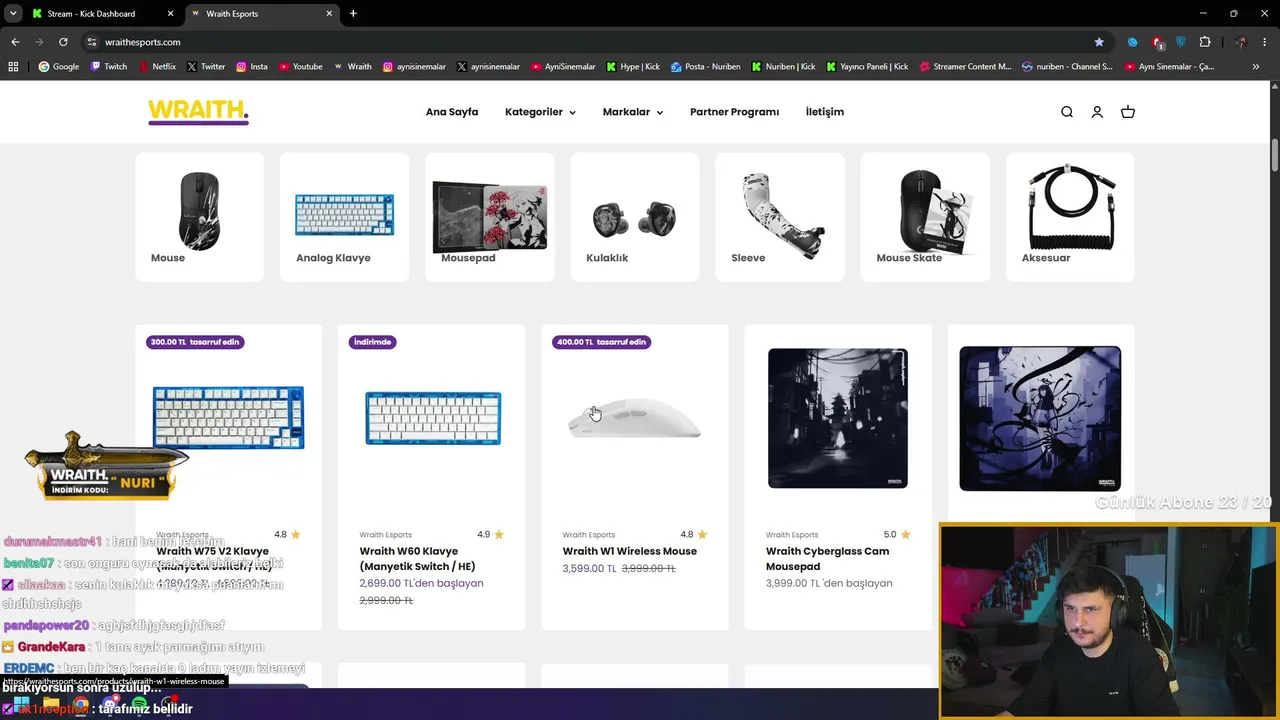
Task: Open a new browser tab
Action: [353, 14]
